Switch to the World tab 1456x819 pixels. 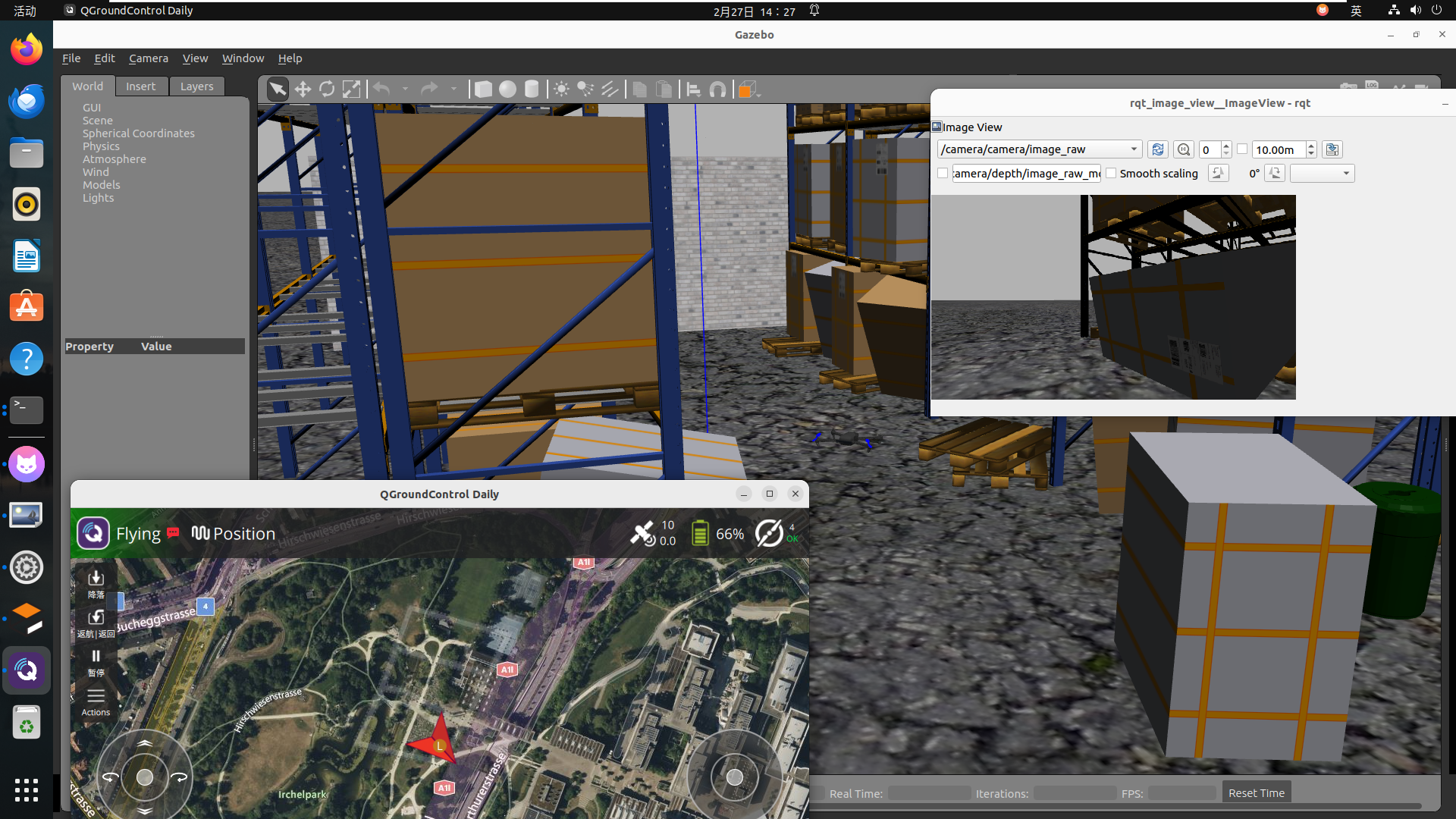pos(88,86)
